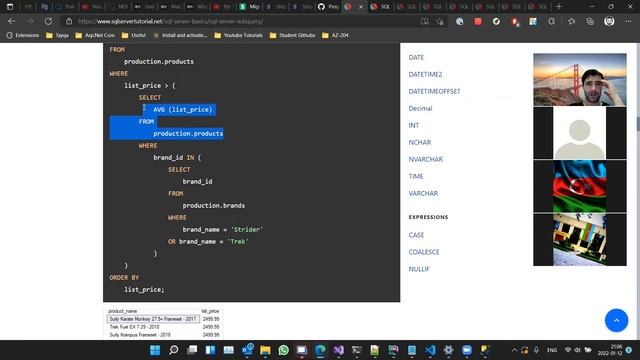Screen dimensions: 640x360
Task: Open the TIME sidebar link
Action: [416, 176]
